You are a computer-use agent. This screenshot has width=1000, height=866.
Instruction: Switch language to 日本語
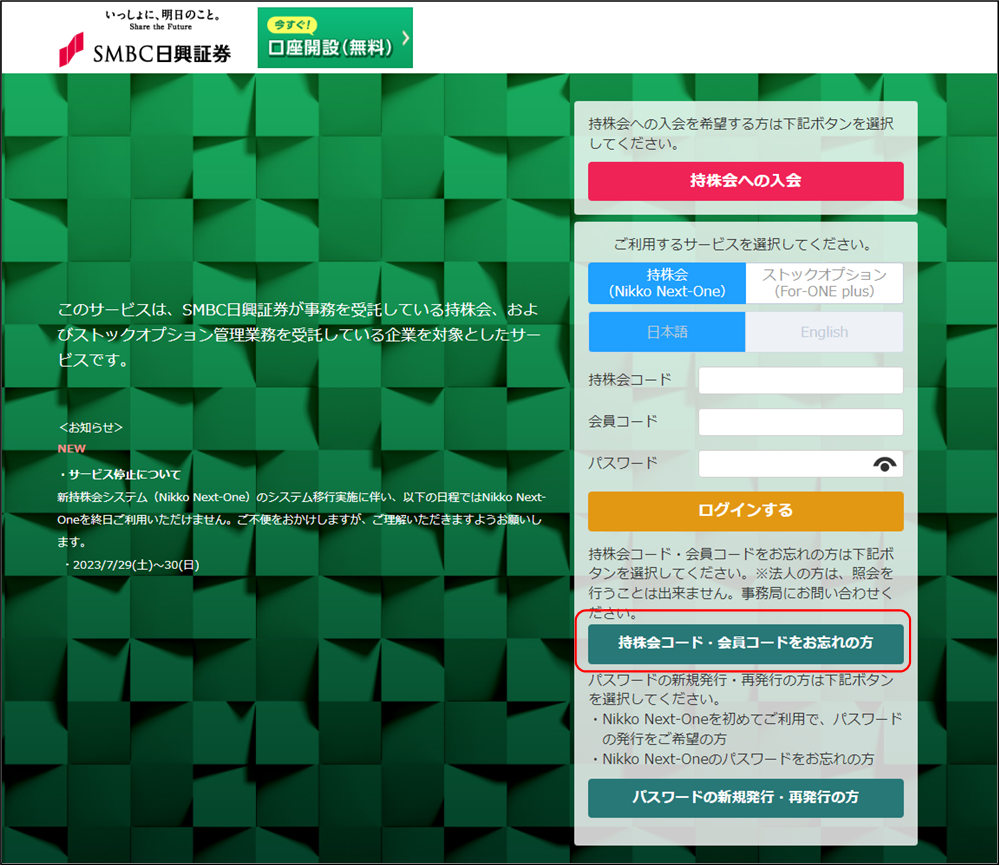pyautogui.click(x=666, y=332)
